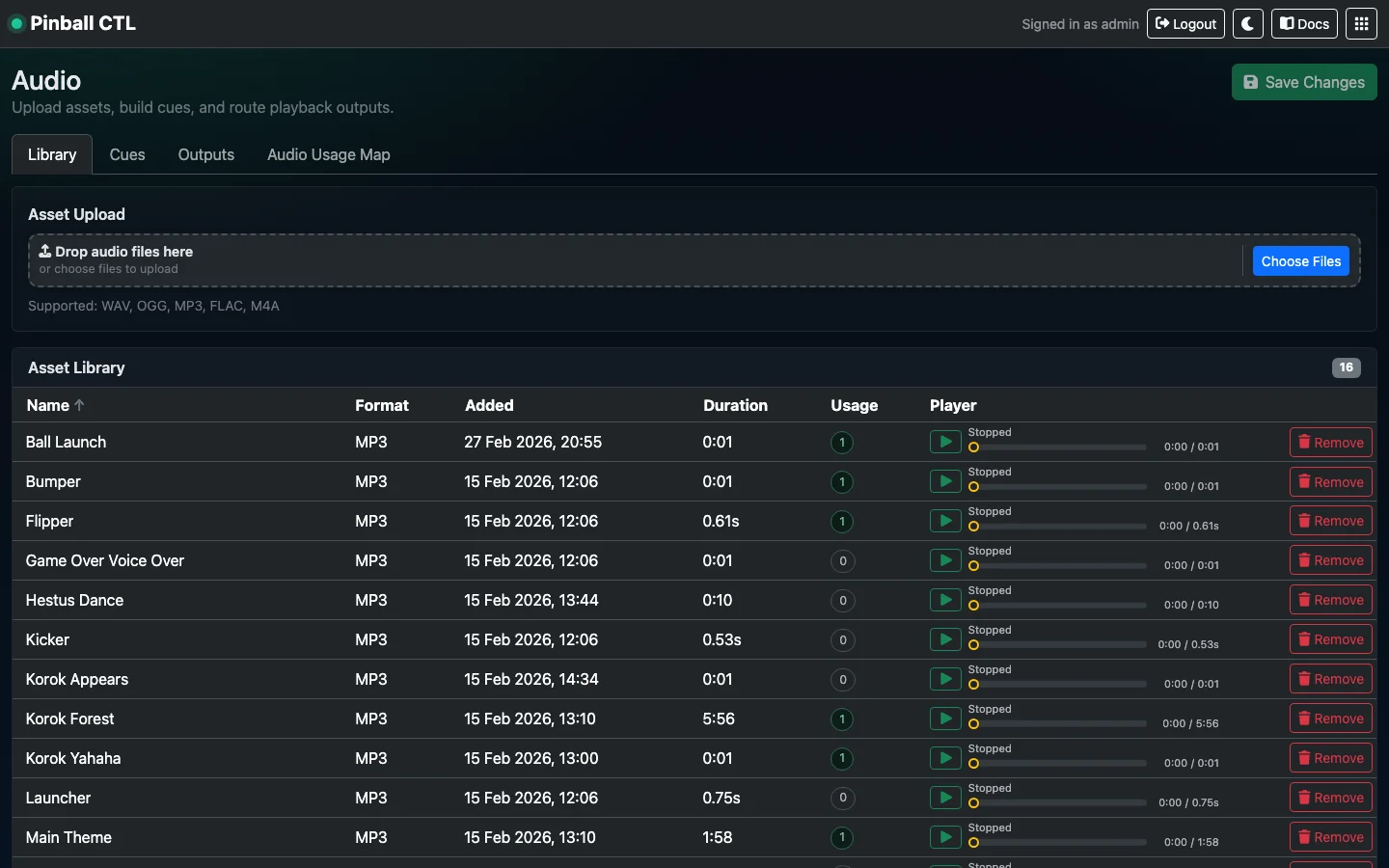Image resolution: width=1389 pixels, height=868 pixels.
Task: Click Save Changes button
Action: point(1303,83)
